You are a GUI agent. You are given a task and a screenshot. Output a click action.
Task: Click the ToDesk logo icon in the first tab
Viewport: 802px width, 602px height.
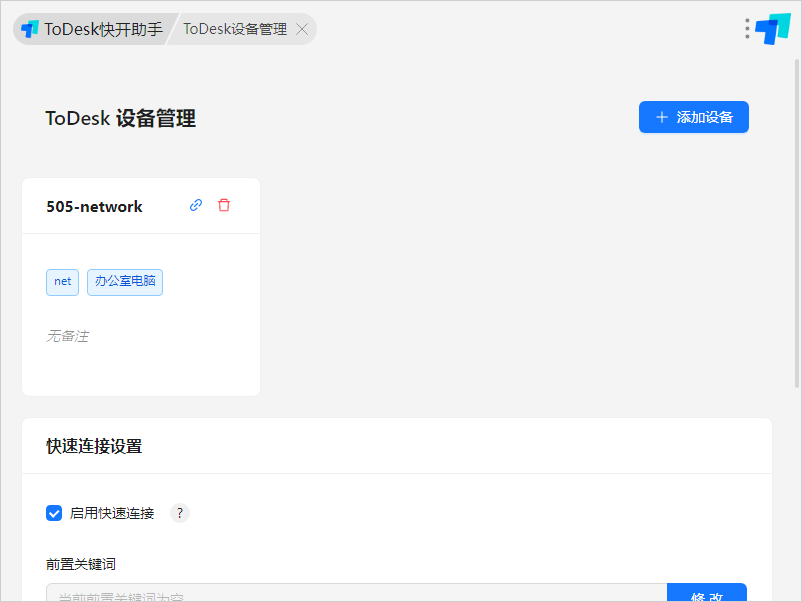tap(30, 29)
